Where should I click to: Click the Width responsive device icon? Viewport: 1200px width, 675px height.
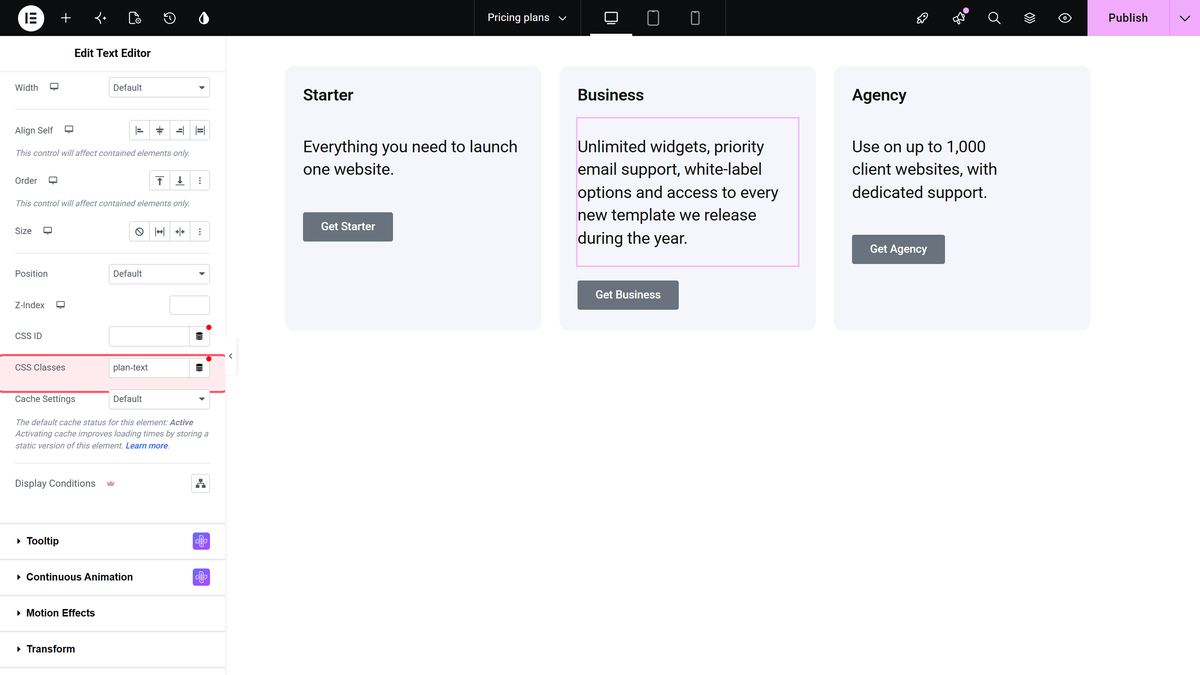coord(54,87)
